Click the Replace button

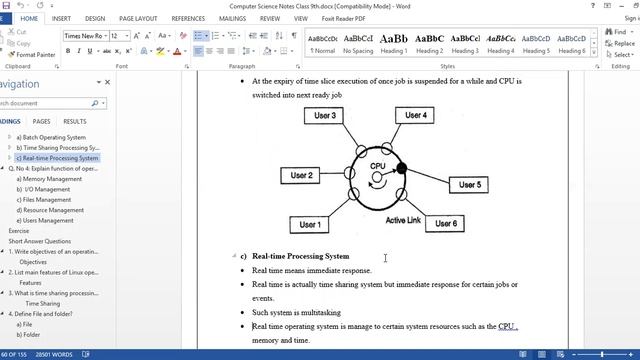tap(620, 43)
